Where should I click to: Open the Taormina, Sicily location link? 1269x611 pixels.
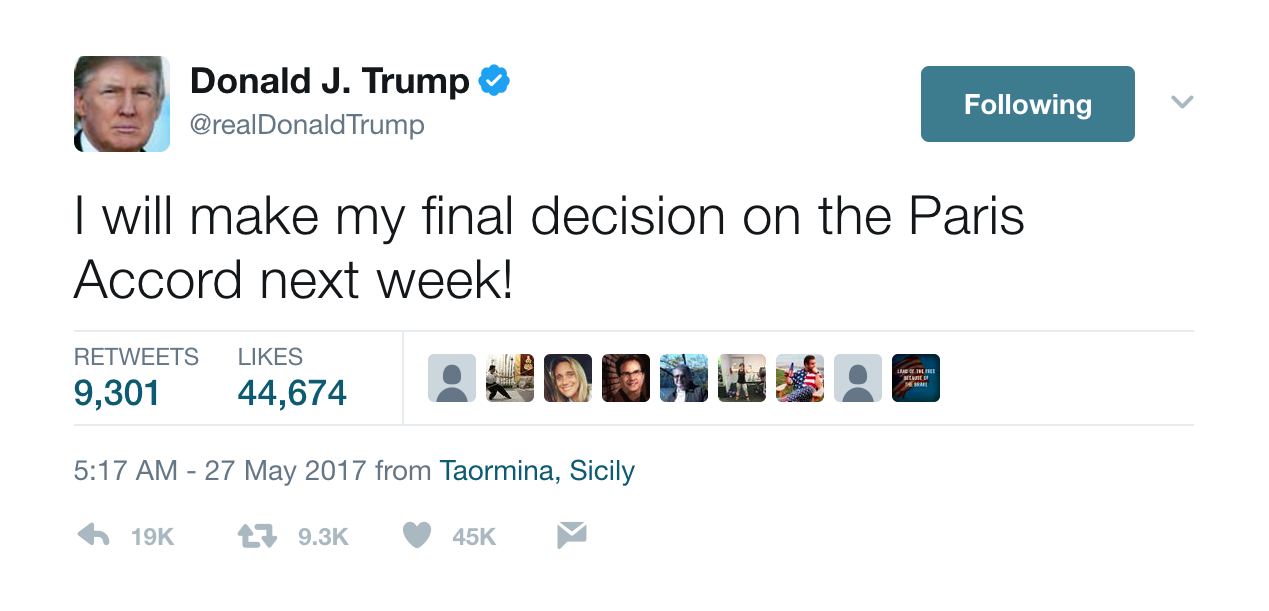pos(537,471)
